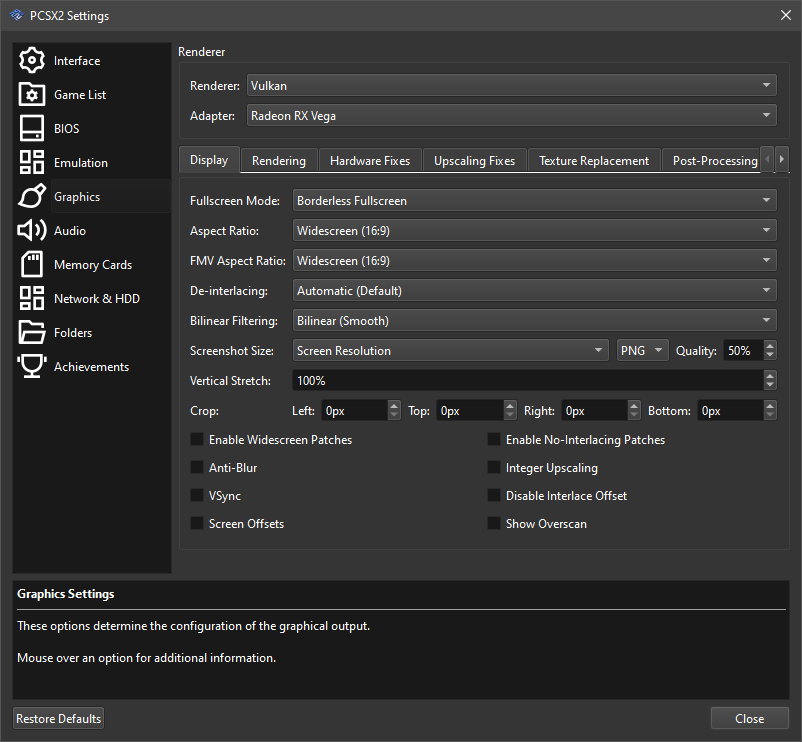Select the BIOS chip icon
Viewport: 802px width, 742px height.
(x=32, y=128)
